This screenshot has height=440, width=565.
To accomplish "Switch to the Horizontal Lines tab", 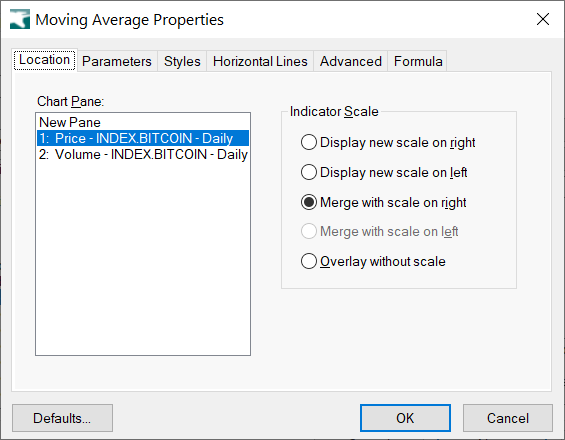I will coord(260,61).
